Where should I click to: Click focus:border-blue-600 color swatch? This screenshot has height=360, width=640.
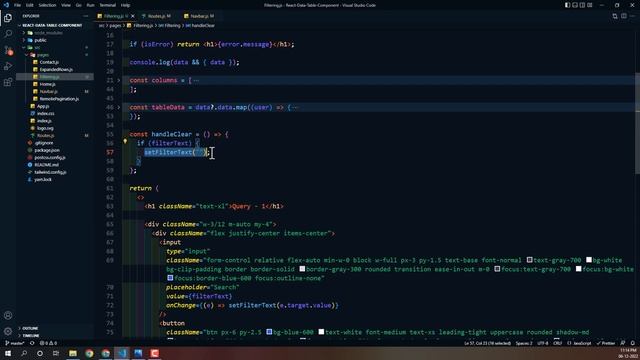tap(170, 278)
